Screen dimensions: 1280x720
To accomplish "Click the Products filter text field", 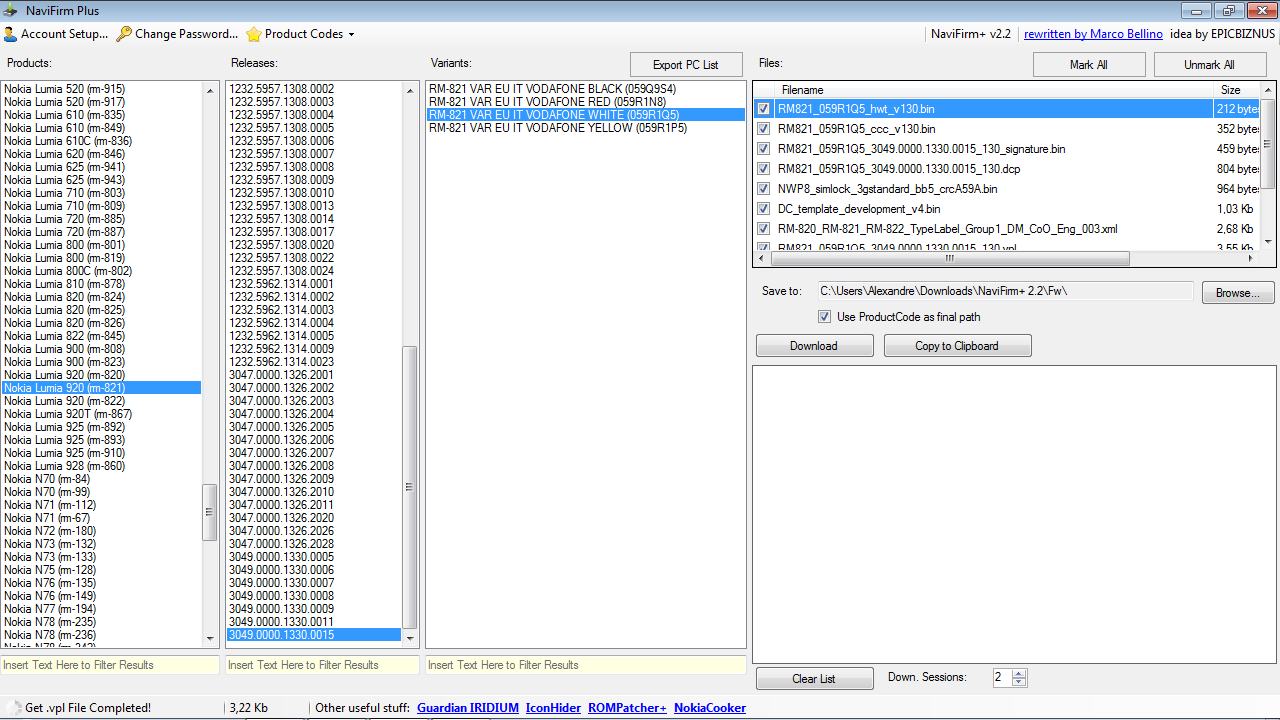I will pyautogui.click(x=110, y=665).
